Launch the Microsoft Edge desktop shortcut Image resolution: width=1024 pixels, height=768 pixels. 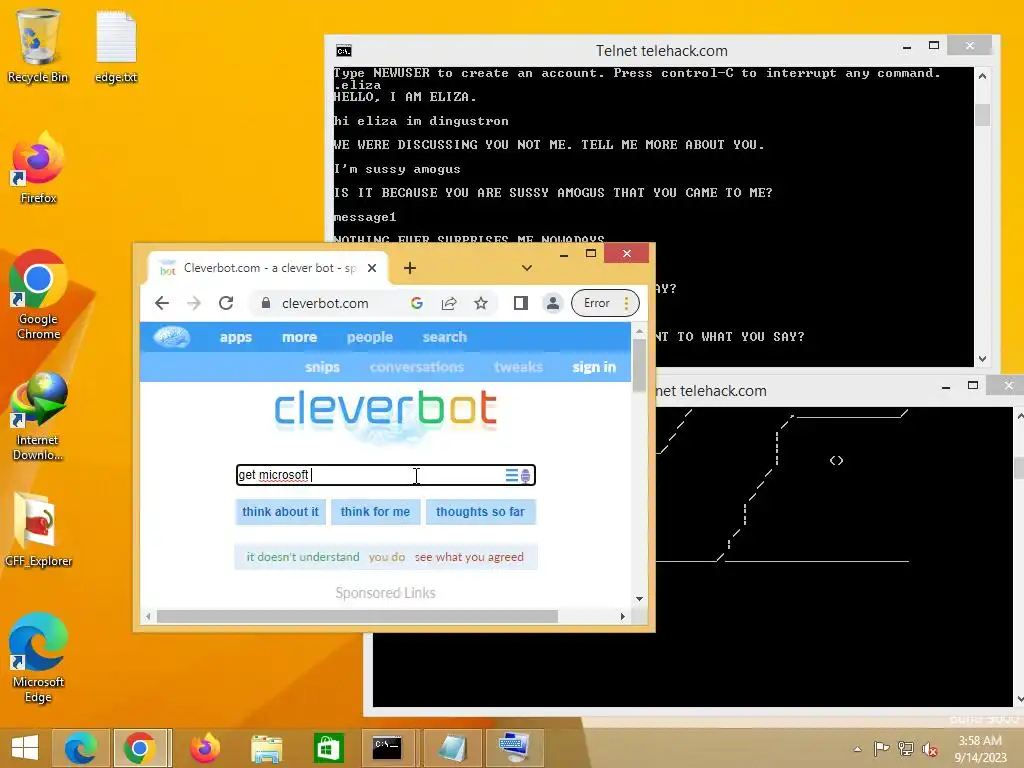(38, 658)
